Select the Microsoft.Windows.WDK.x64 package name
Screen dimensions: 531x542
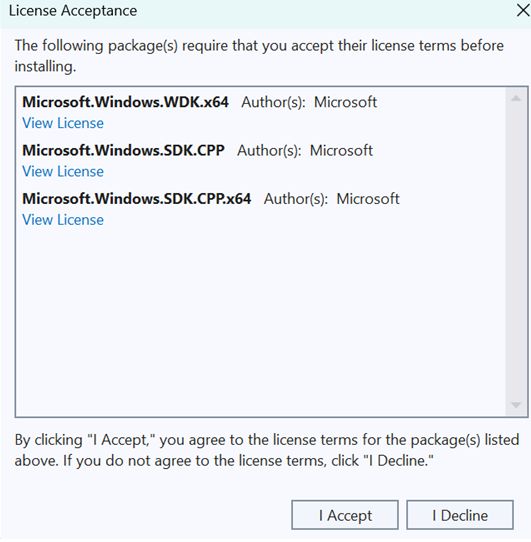125,102
